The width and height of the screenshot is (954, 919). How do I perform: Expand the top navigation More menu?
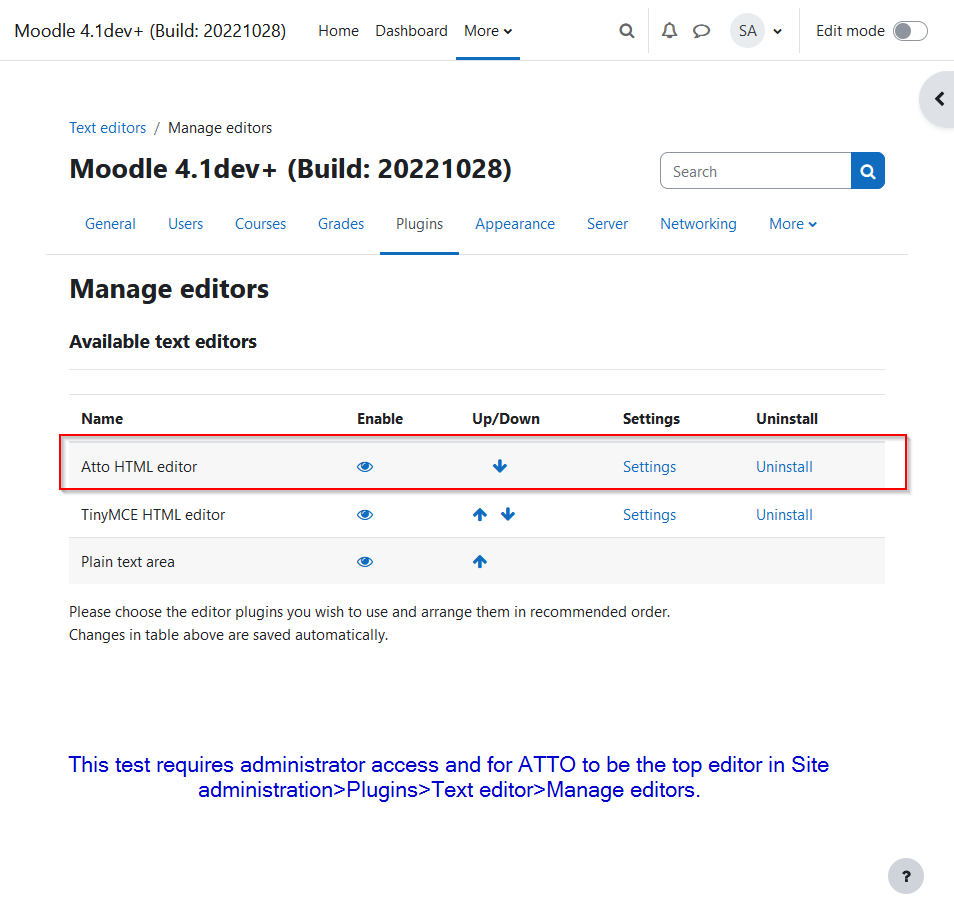(x=488, y=31)
